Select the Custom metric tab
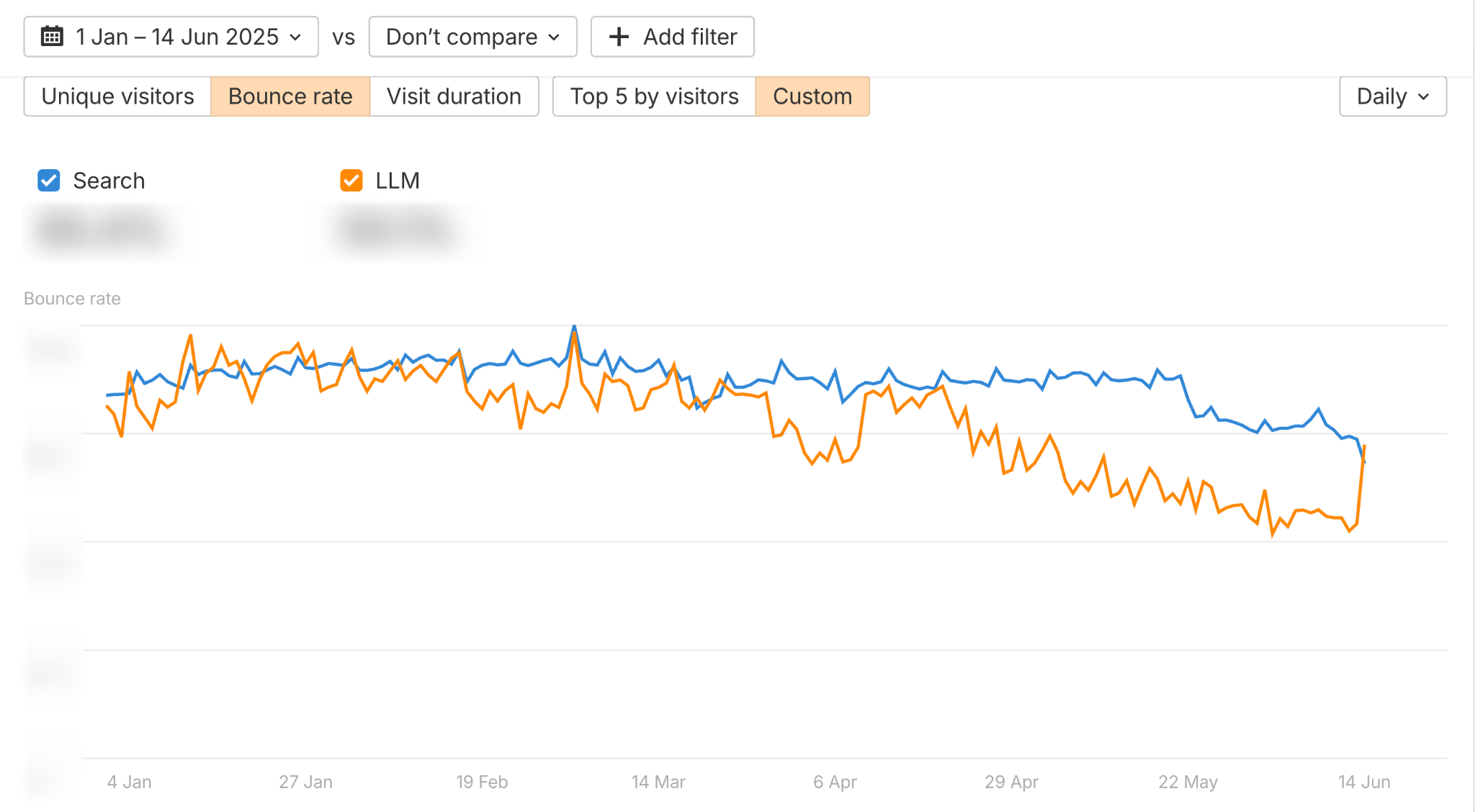 pos(812,96)
